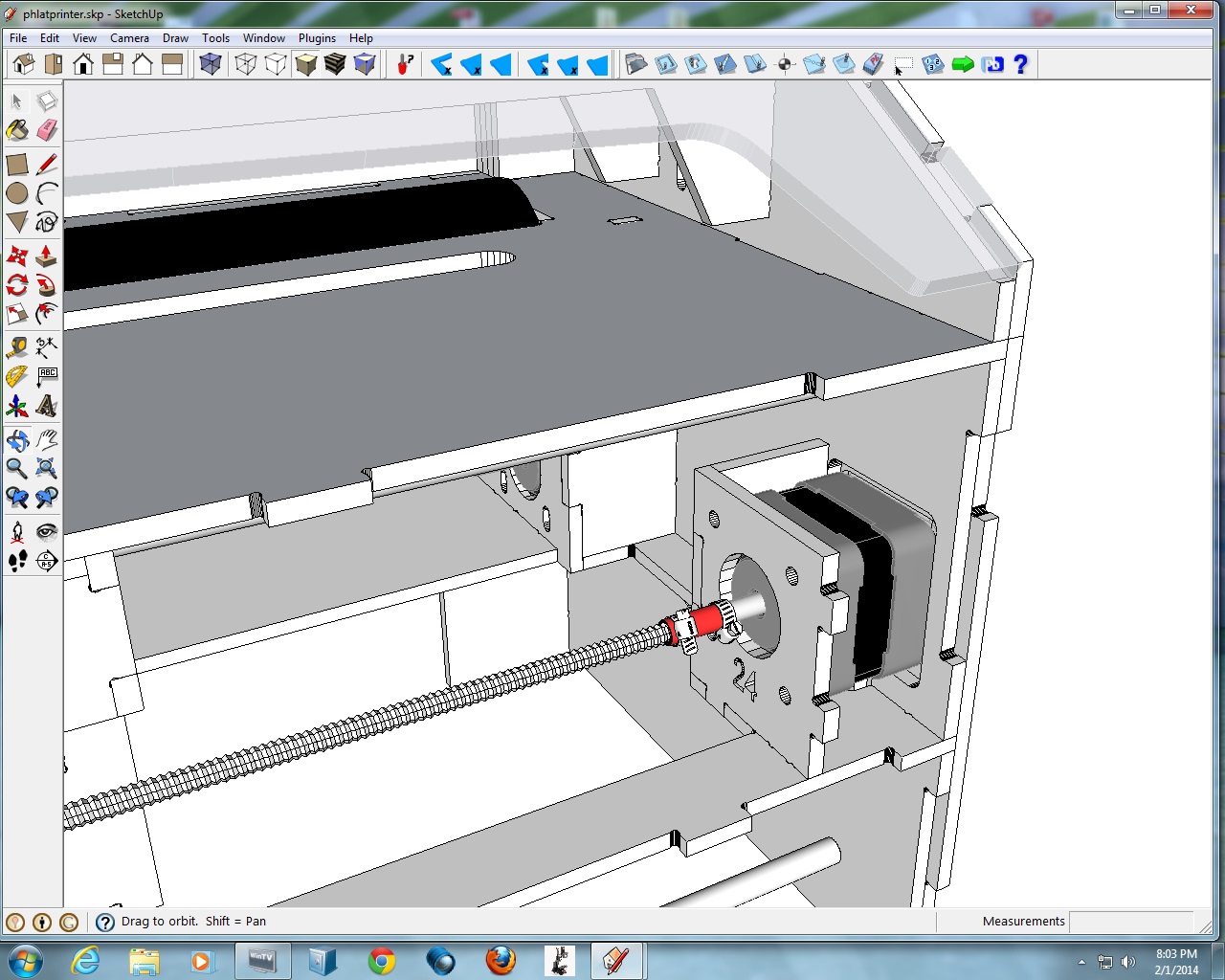
Task: Expand the Window menu
Action: [x=263, y=38]
